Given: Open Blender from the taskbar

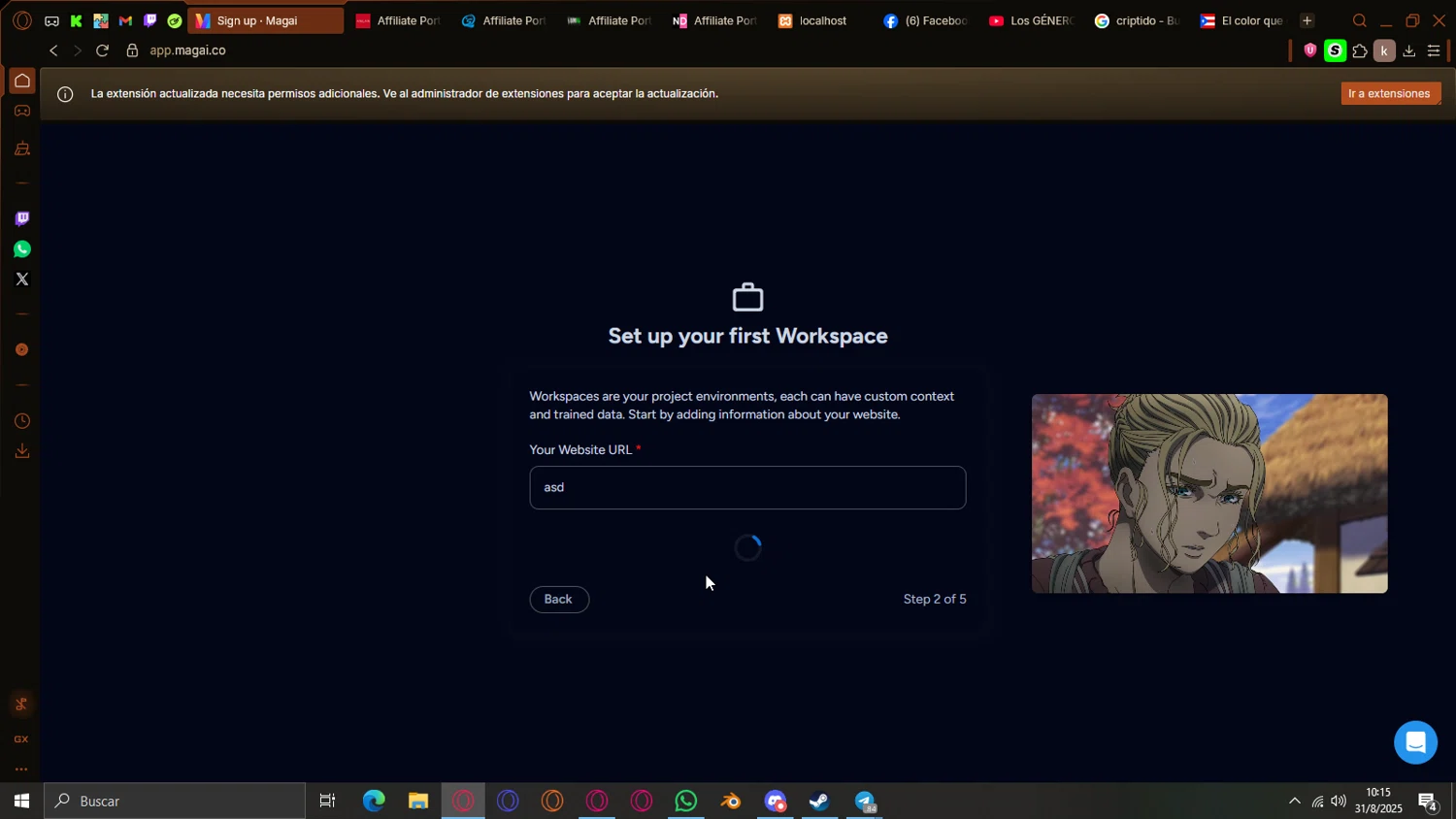Looking at the screenshot, I should pyautogui.click(x=731, y=801).
